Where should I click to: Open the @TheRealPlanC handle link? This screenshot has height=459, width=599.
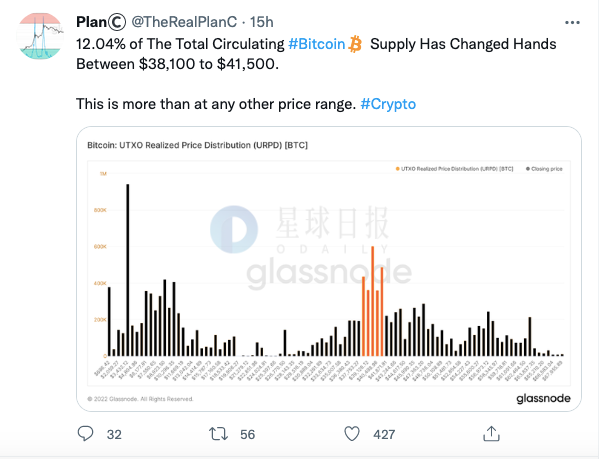coord(184,22)
